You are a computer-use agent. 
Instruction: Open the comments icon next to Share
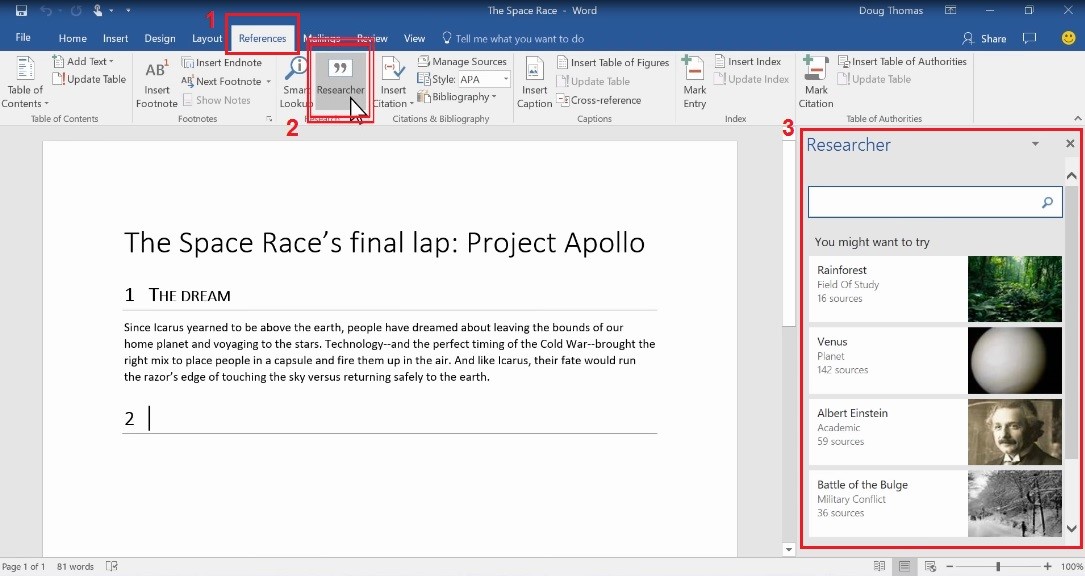1030,38
